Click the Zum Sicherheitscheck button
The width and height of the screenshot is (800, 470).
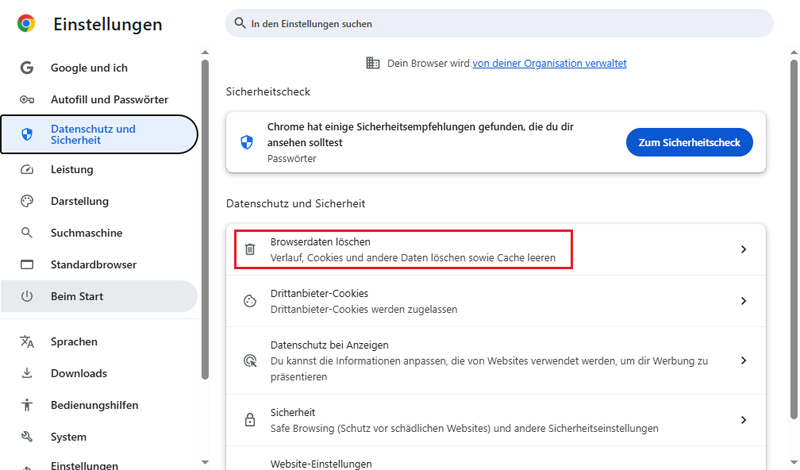689,142
